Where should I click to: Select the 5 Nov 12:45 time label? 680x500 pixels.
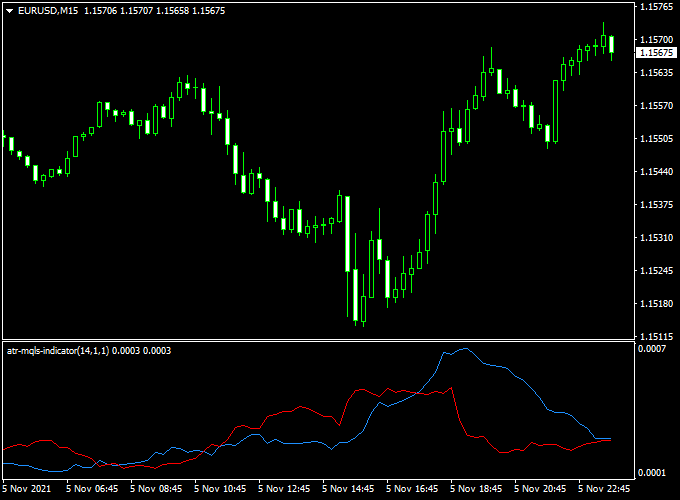(284, 489)
